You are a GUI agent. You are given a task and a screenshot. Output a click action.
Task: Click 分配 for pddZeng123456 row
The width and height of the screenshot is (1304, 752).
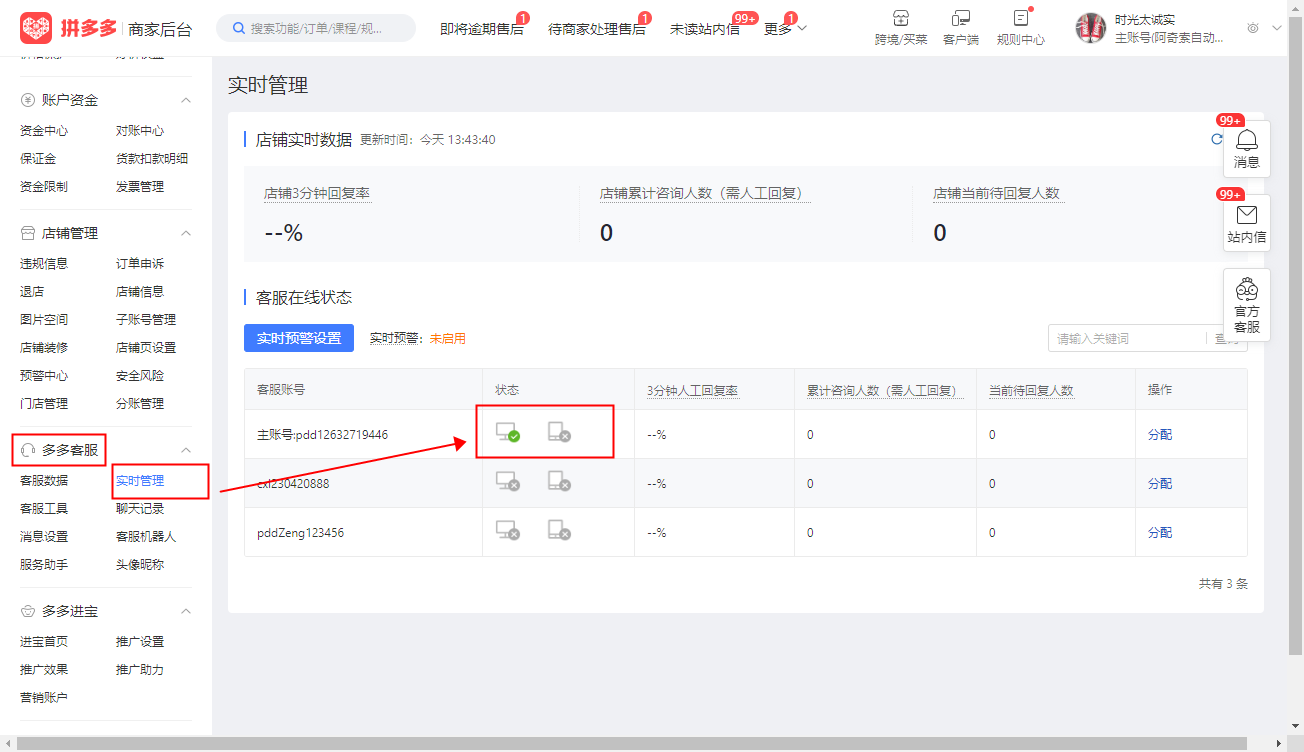click(x=1160, y=533)
